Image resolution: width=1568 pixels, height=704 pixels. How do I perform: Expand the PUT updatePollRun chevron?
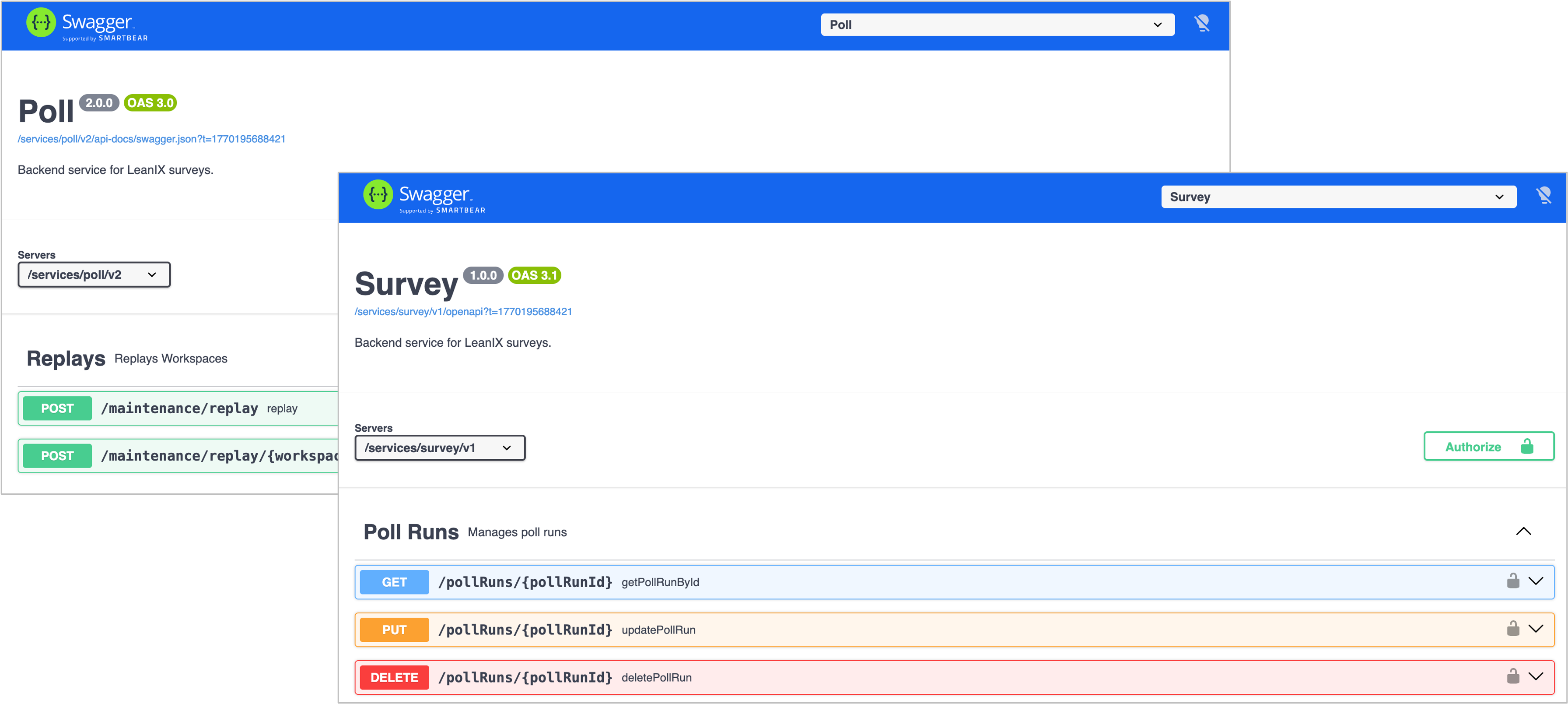coord(1536,629)
